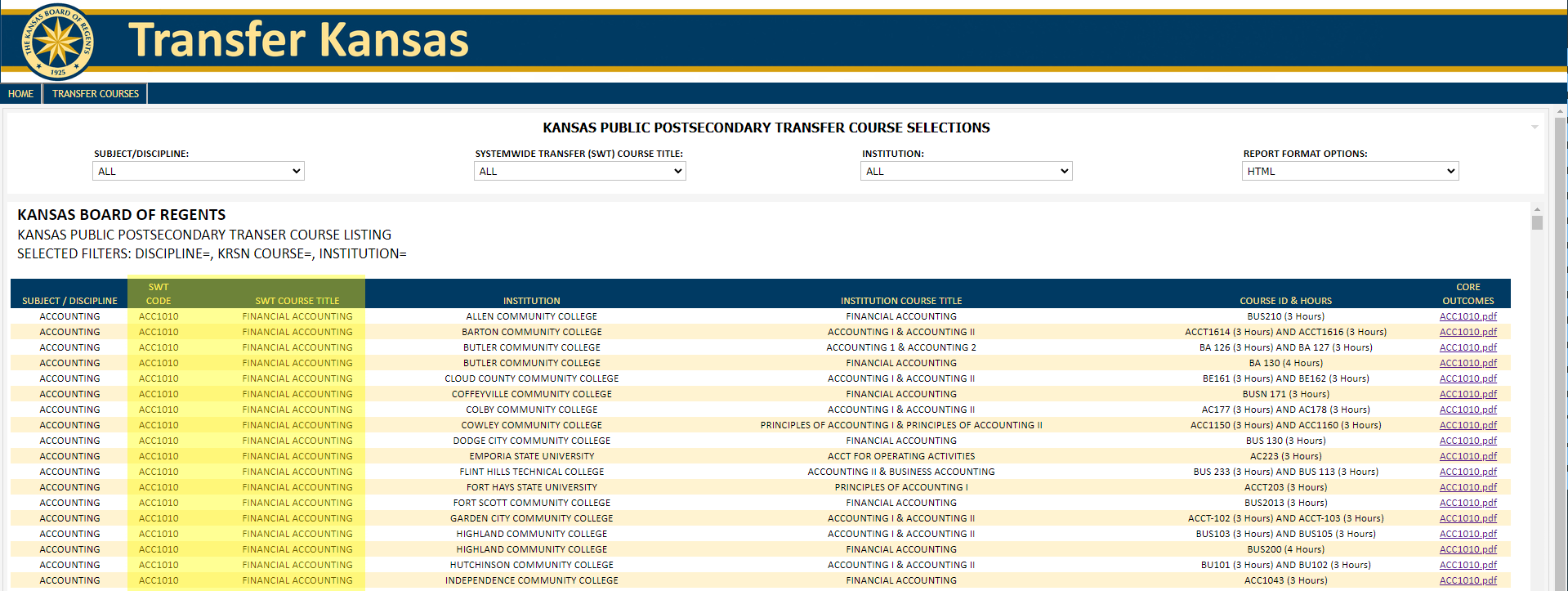The image size is (1568, 591).
Task: Open ACC1010.pdf for Emporia State University row
Action: (1467, 456)
